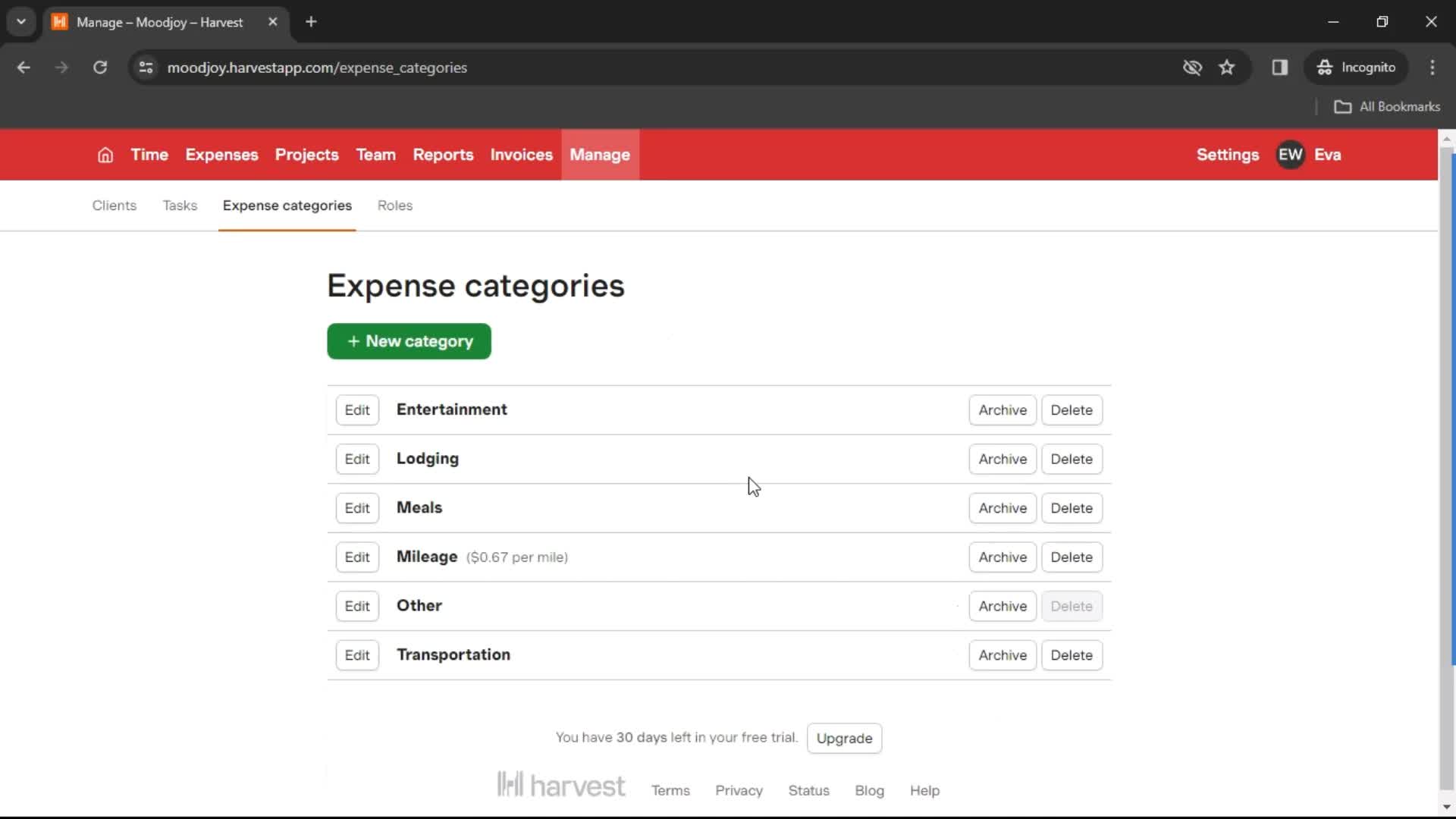1456x819 pixels.
Task: Archive the Entertainment category
Action: tap(1002, 410)
